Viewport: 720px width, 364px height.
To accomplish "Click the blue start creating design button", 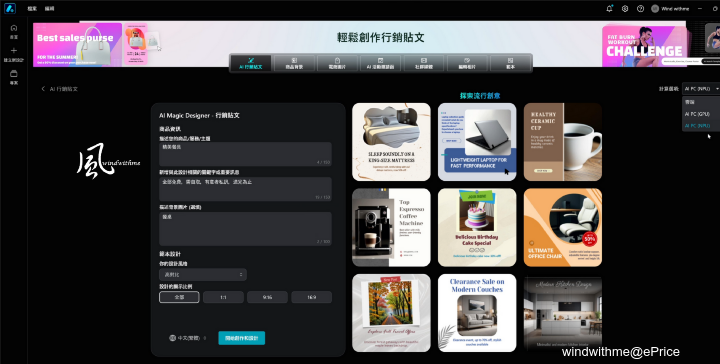I will click(242, 338).
